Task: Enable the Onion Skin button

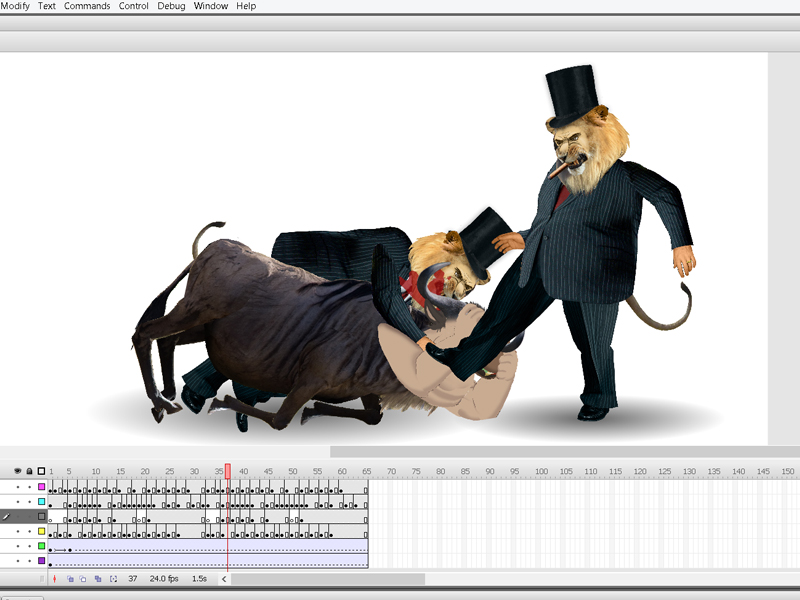Action: pos(70,579)
